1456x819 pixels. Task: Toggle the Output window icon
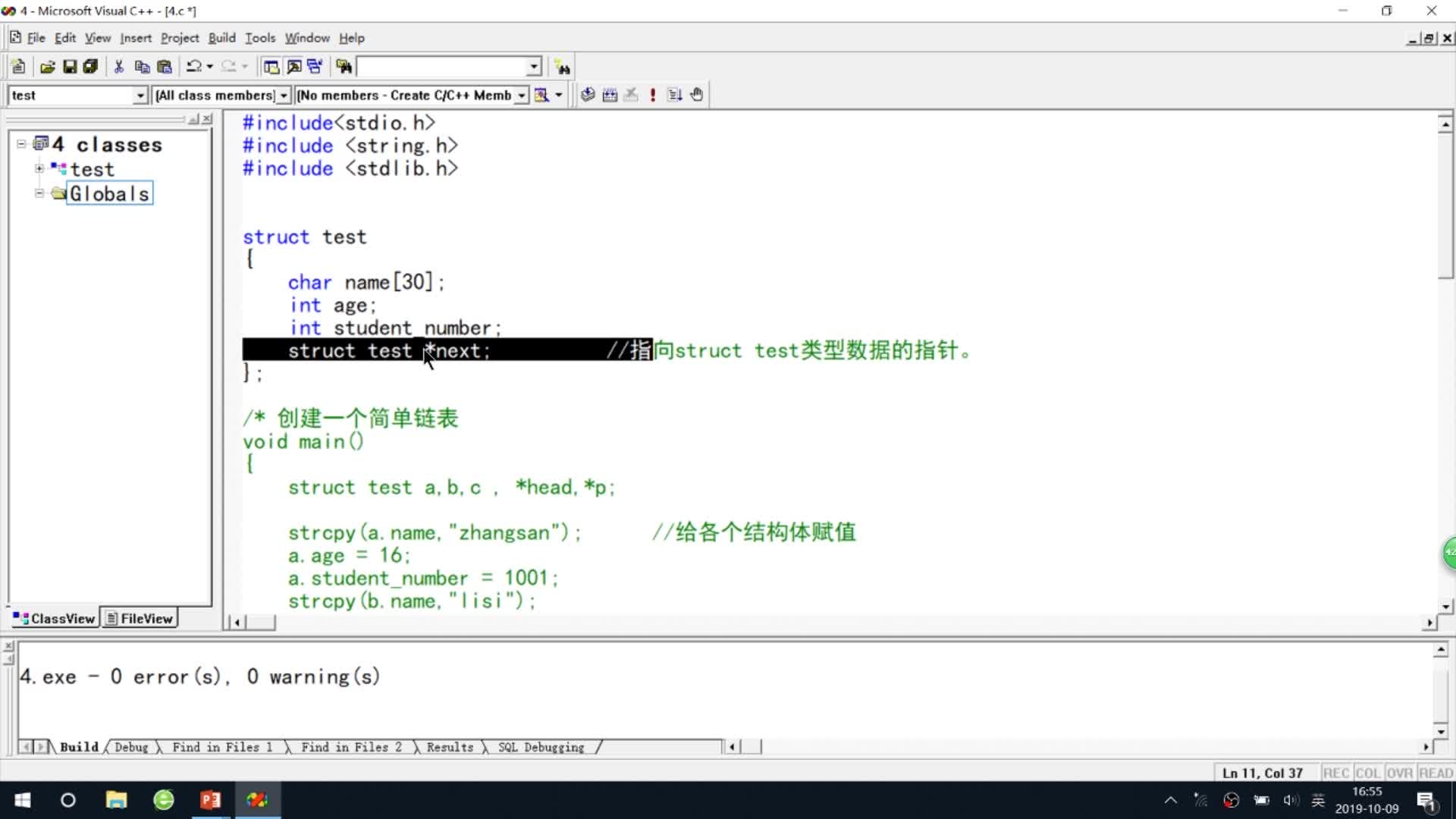click(x=293, y=67)
